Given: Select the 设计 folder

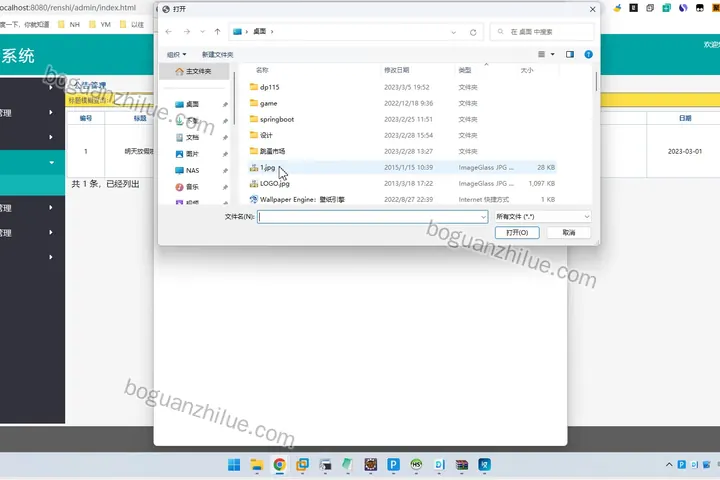Looking at the screenshot, I should click(402, 136).
